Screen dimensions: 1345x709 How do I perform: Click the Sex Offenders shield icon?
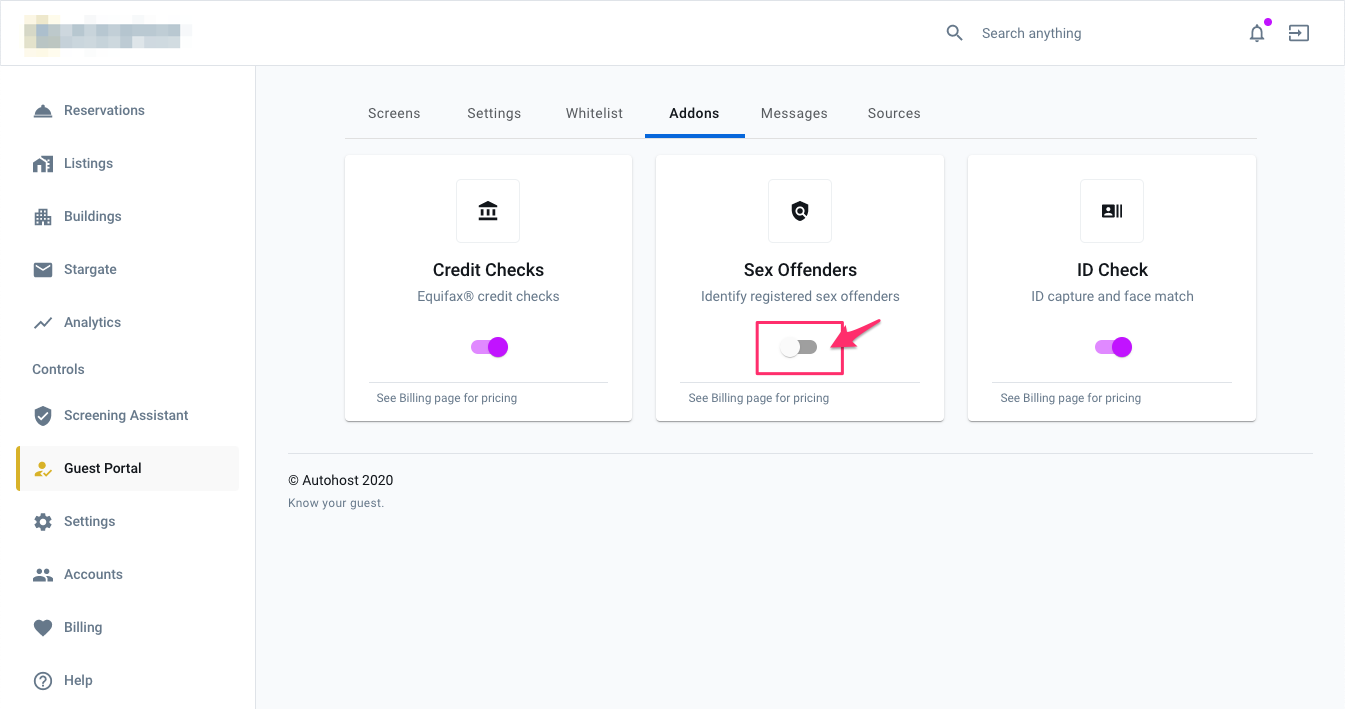point(799,211)
